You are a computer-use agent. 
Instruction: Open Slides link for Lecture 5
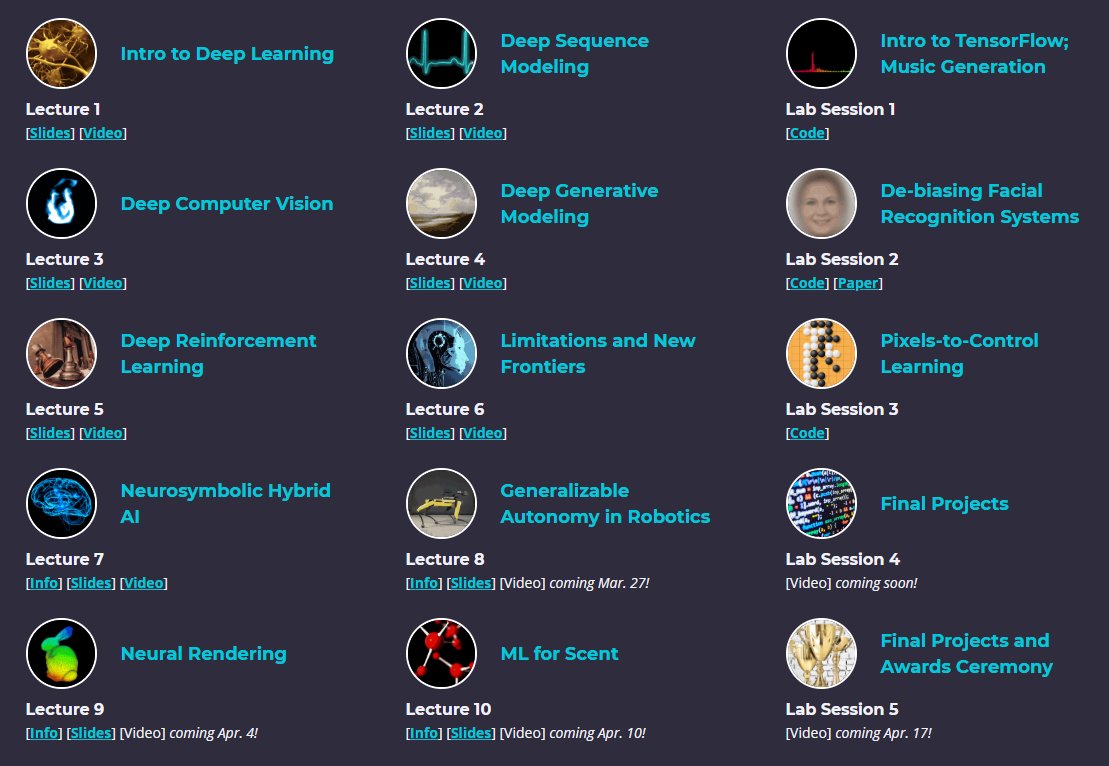(50, 433)
